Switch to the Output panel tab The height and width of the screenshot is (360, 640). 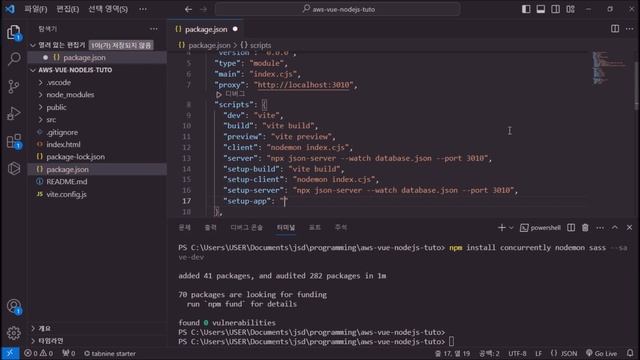(210, 228)
